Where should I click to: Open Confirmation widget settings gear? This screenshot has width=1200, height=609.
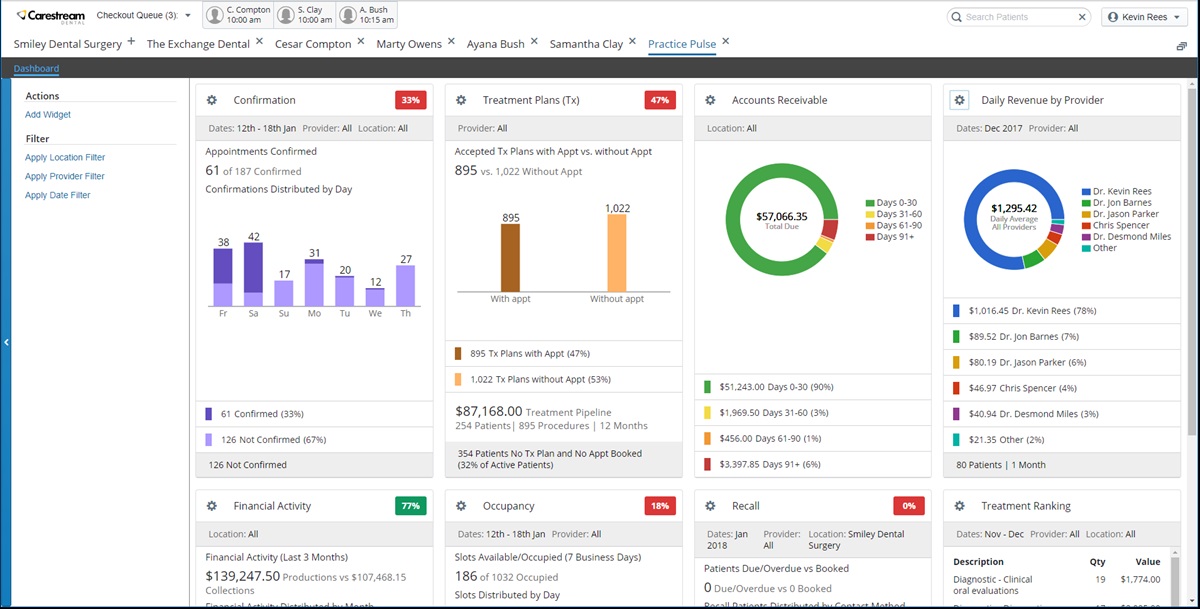coord(211,100)
